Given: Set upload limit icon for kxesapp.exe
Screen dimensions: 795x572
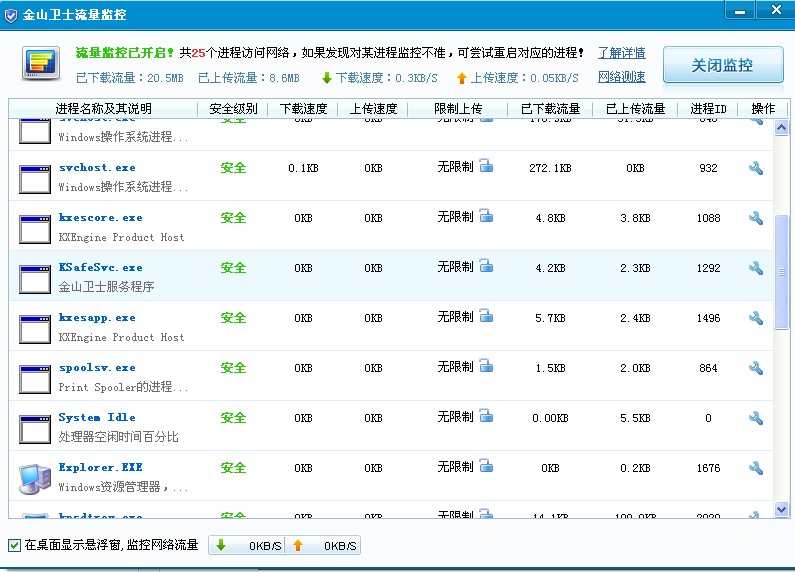Looking at the screenshot, I should click(x=486, y=316).
